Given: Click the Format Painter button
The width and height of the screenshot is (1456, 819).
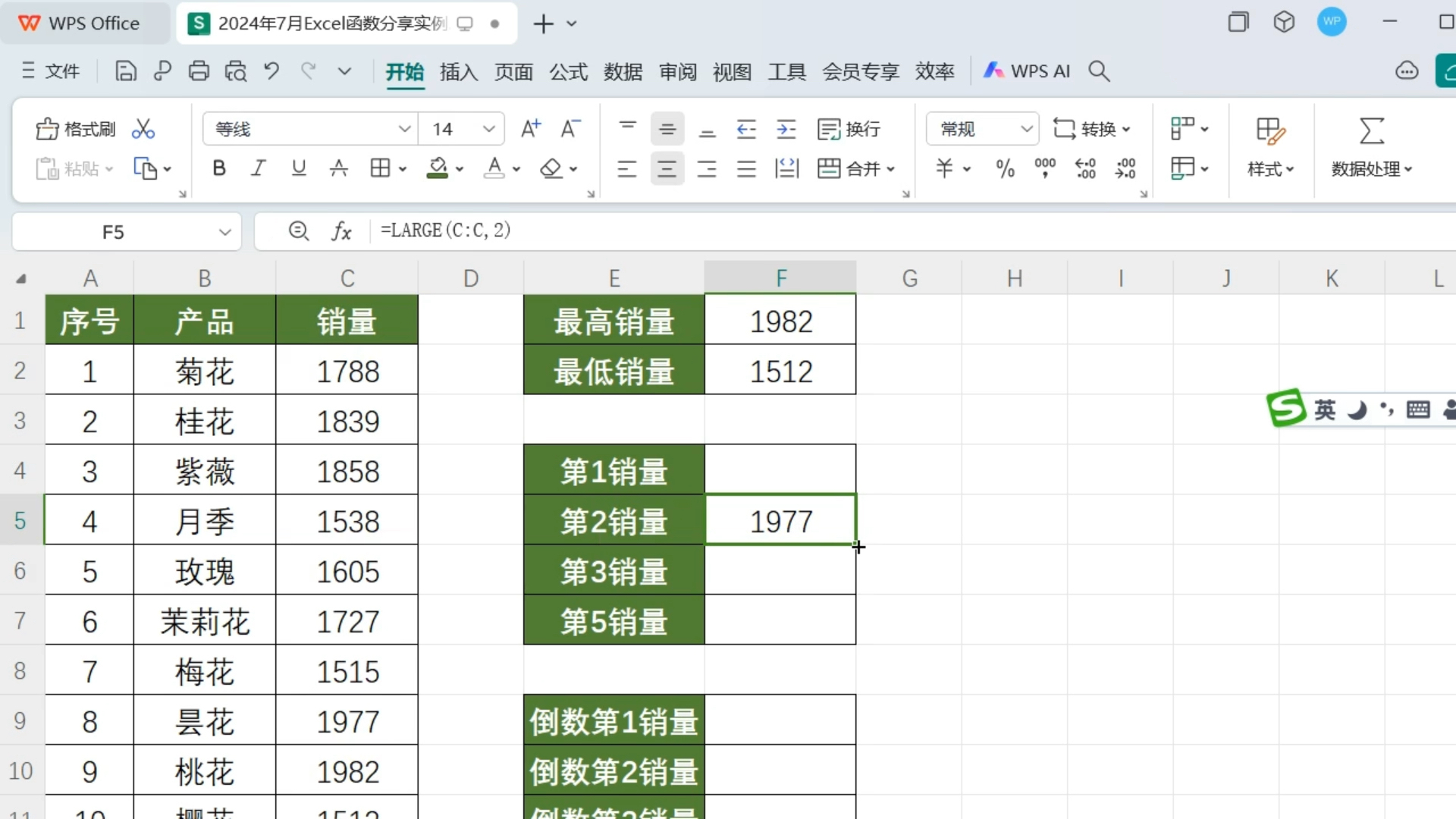Looking at the screenshot, I should 76,129.
